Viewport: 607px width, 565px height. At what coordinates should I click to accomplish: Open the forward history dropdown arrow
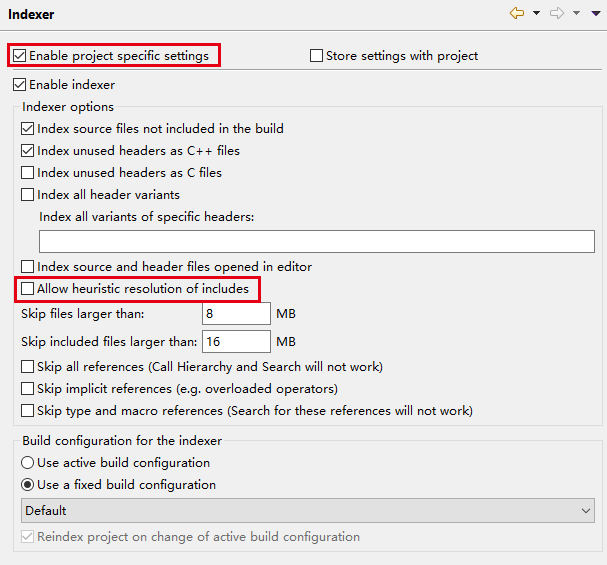click(x=576, y=14)
